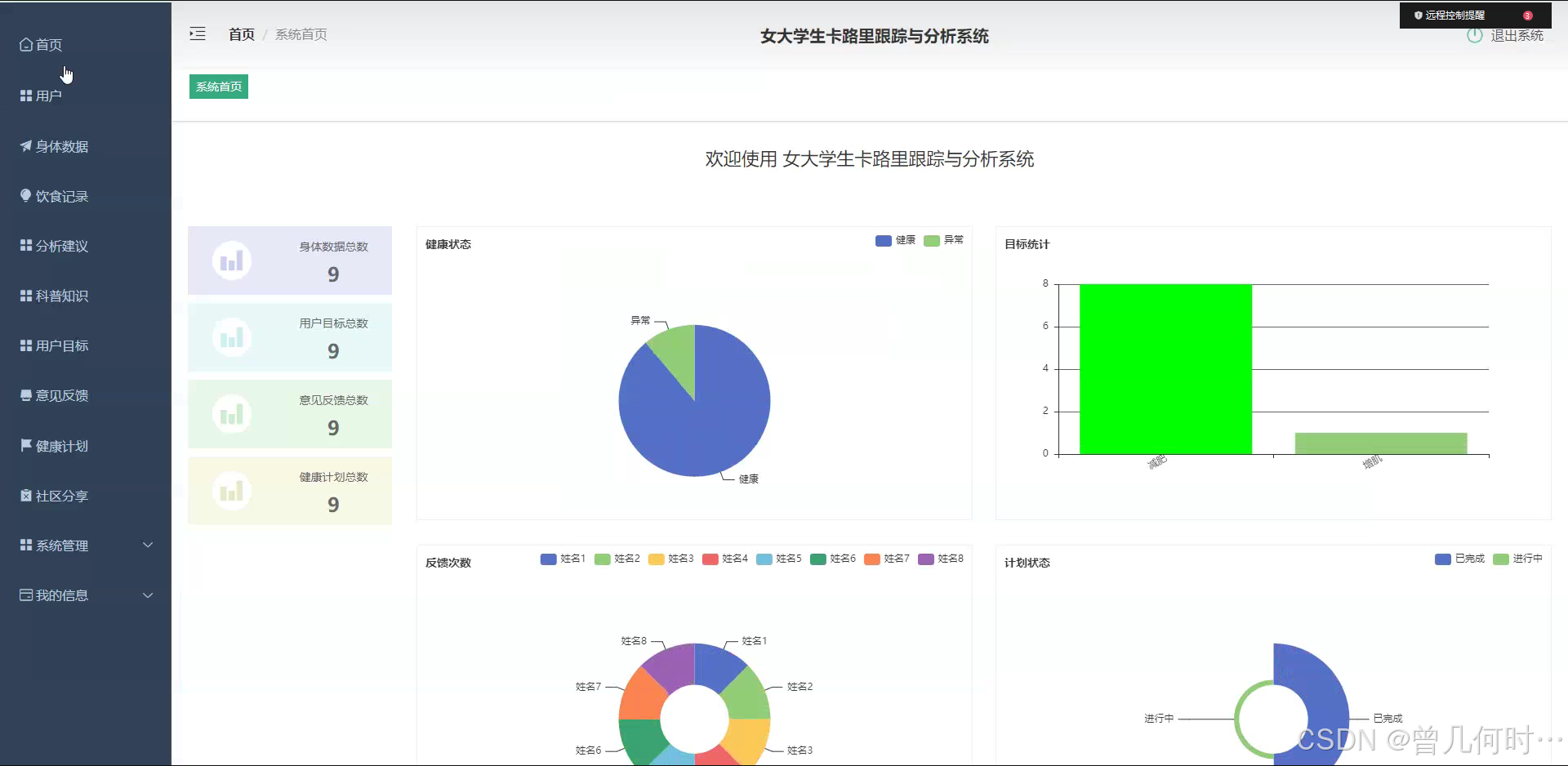Viewport: 1568px width, 766px height.
Task: Toggle 姓名8 legend in 反馈次数 chart
Action: click(x=940, y=559)
